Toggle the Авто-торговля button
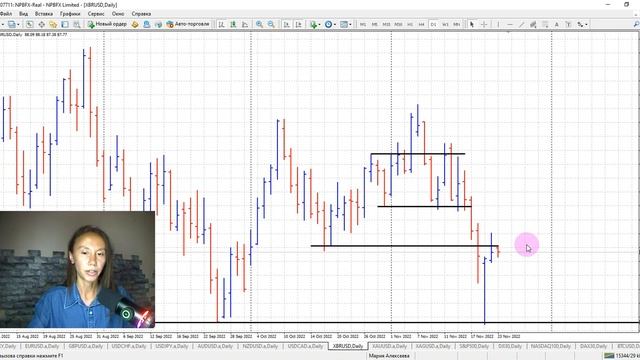 188,24
